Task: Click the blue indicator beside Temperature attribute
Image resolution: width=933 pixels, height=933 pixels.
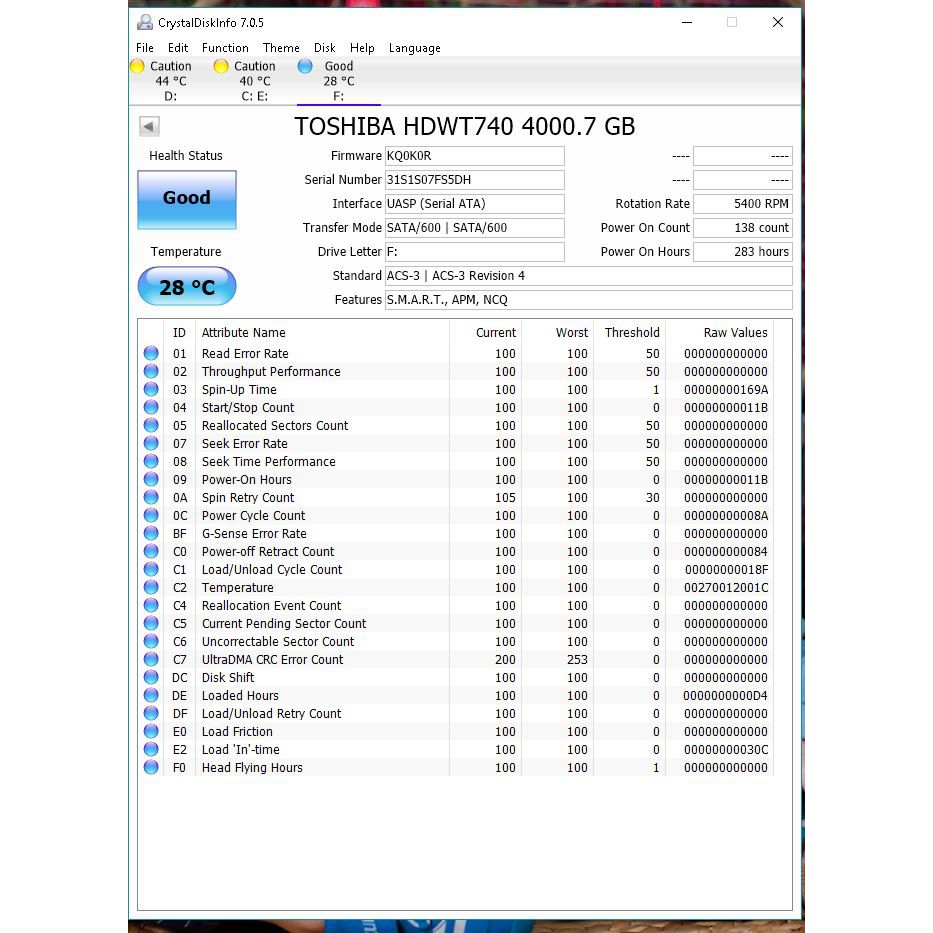Action: [x=151, y=588]
